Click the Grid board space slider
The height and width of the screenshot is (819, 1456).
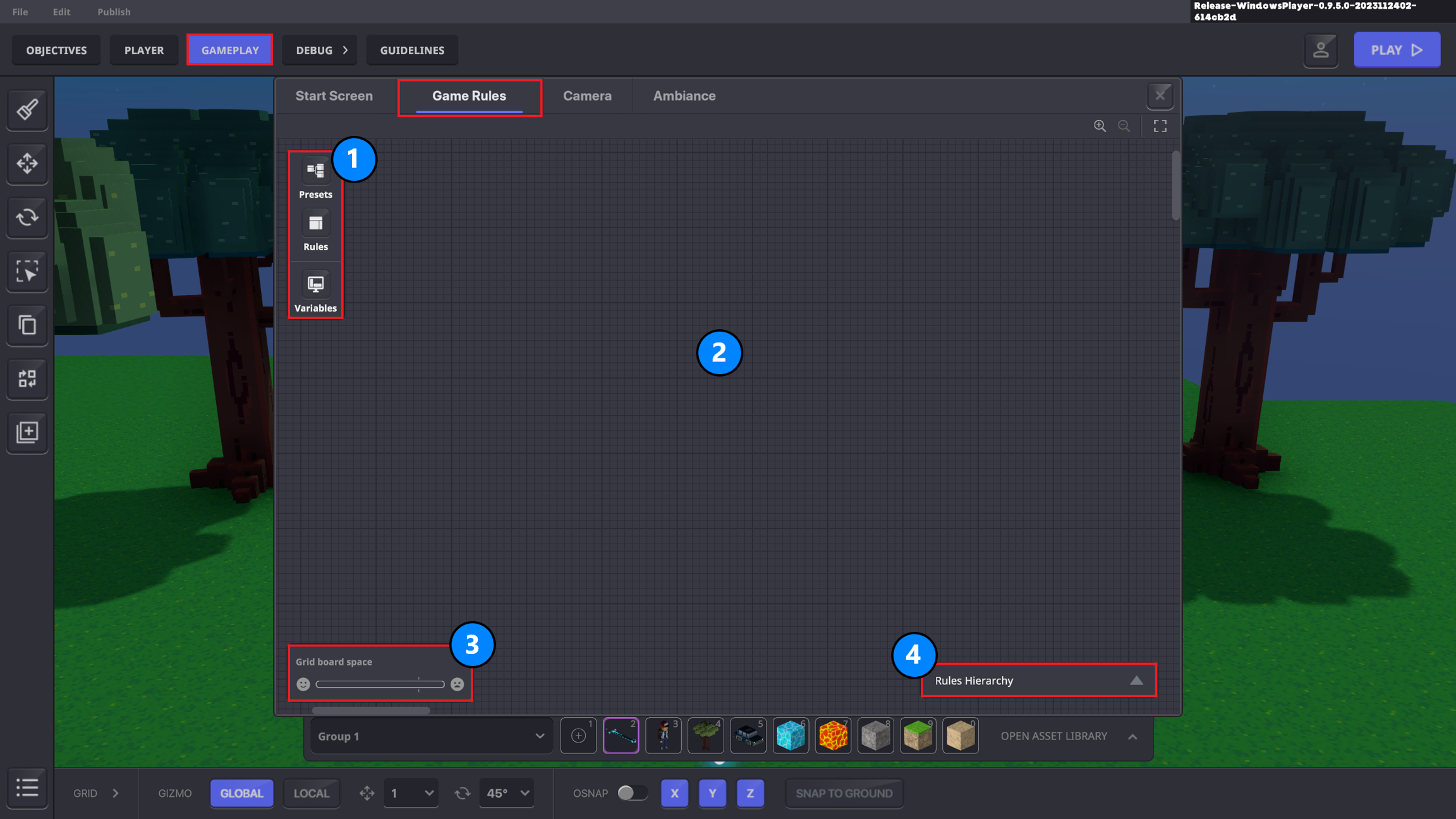(x=380, y=684)
